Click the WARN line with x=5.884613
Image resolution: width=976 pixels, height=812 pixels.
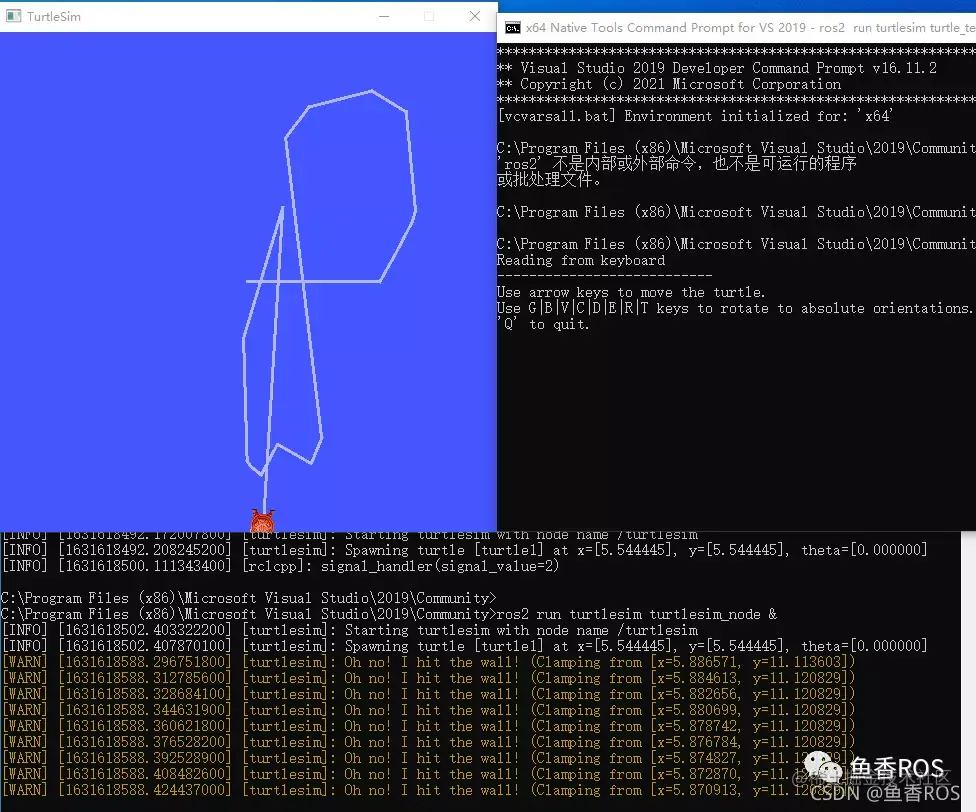pyautogui.click(x=428, y=678)
